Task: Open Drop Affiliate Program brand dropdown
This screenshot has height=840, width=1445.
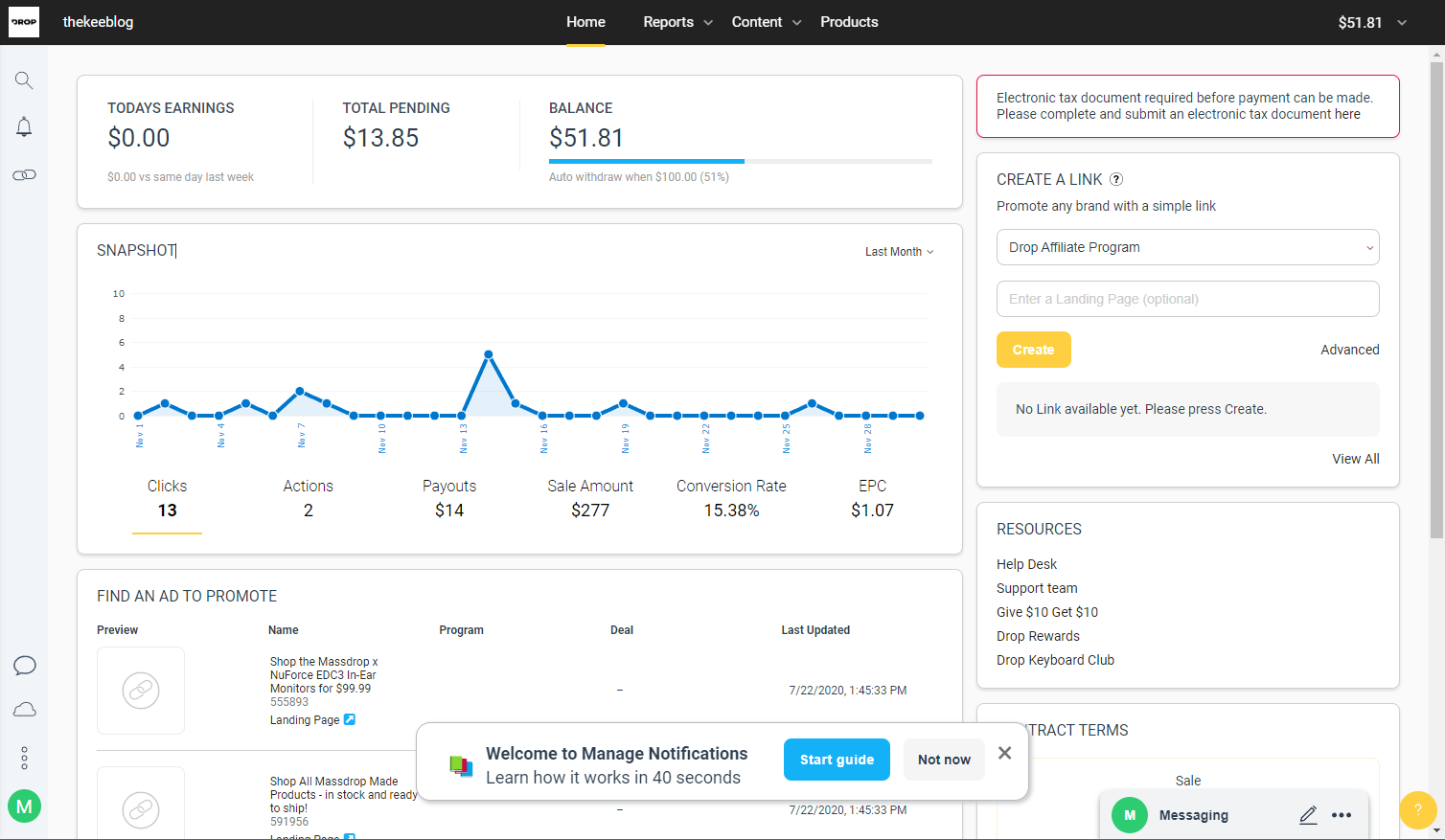Action: point(1188,247)
